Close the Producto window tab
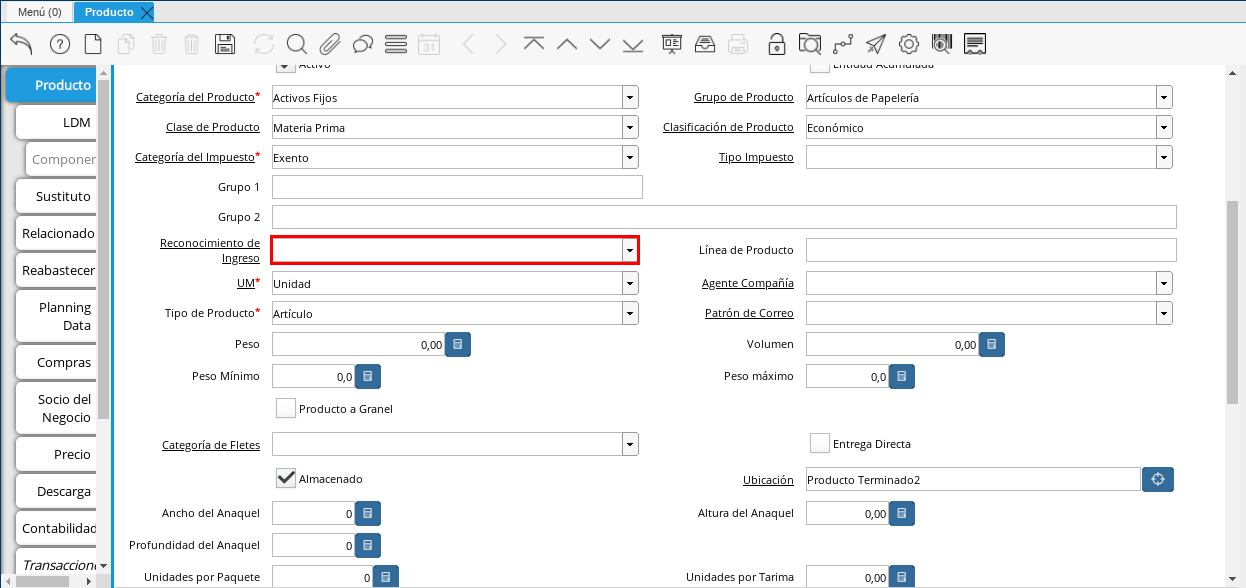This screenshot has height=588, width=1246. coord(146,12)
